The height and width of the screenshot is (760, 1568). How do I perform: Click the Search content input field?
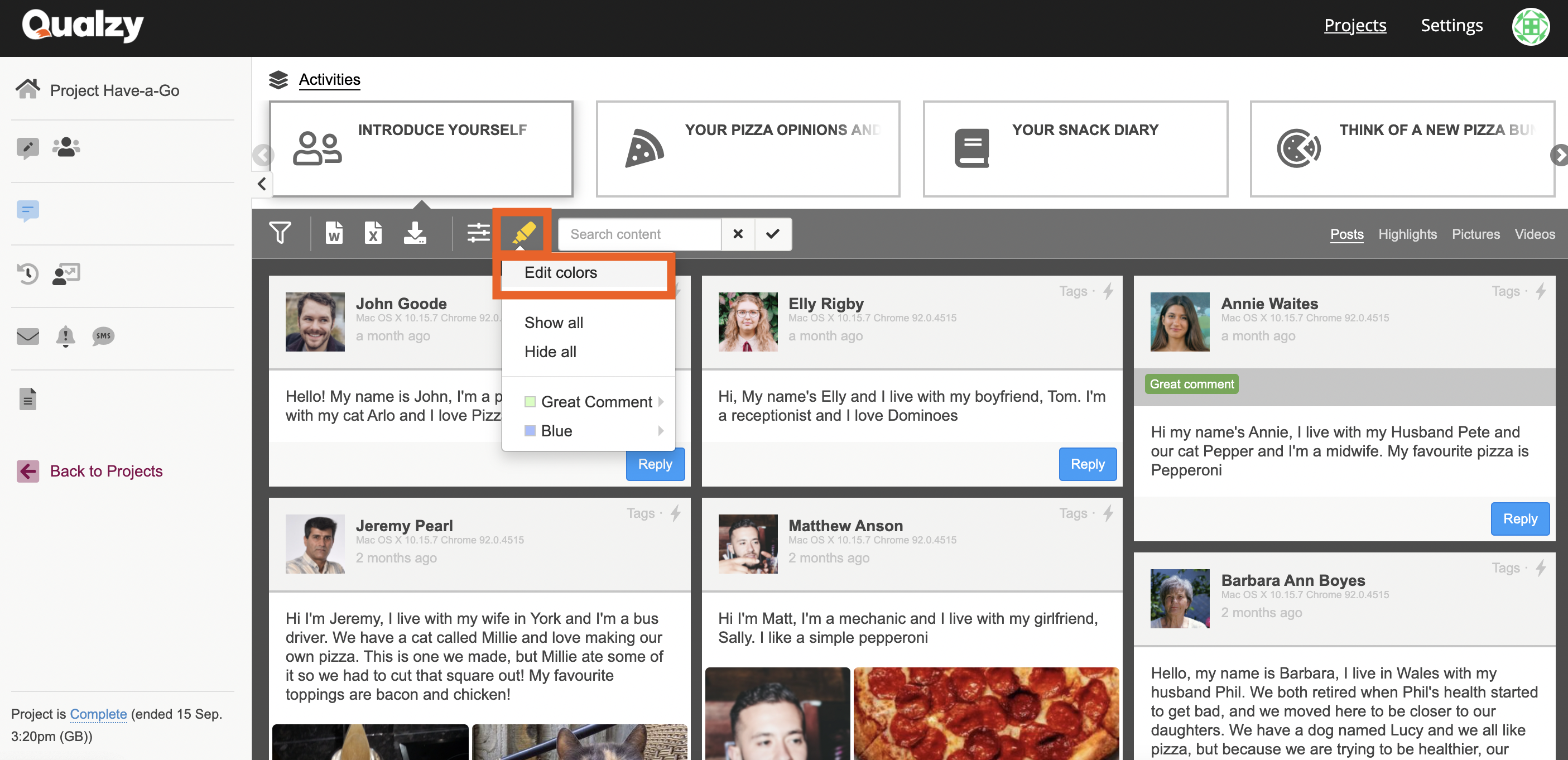[639, 234]
